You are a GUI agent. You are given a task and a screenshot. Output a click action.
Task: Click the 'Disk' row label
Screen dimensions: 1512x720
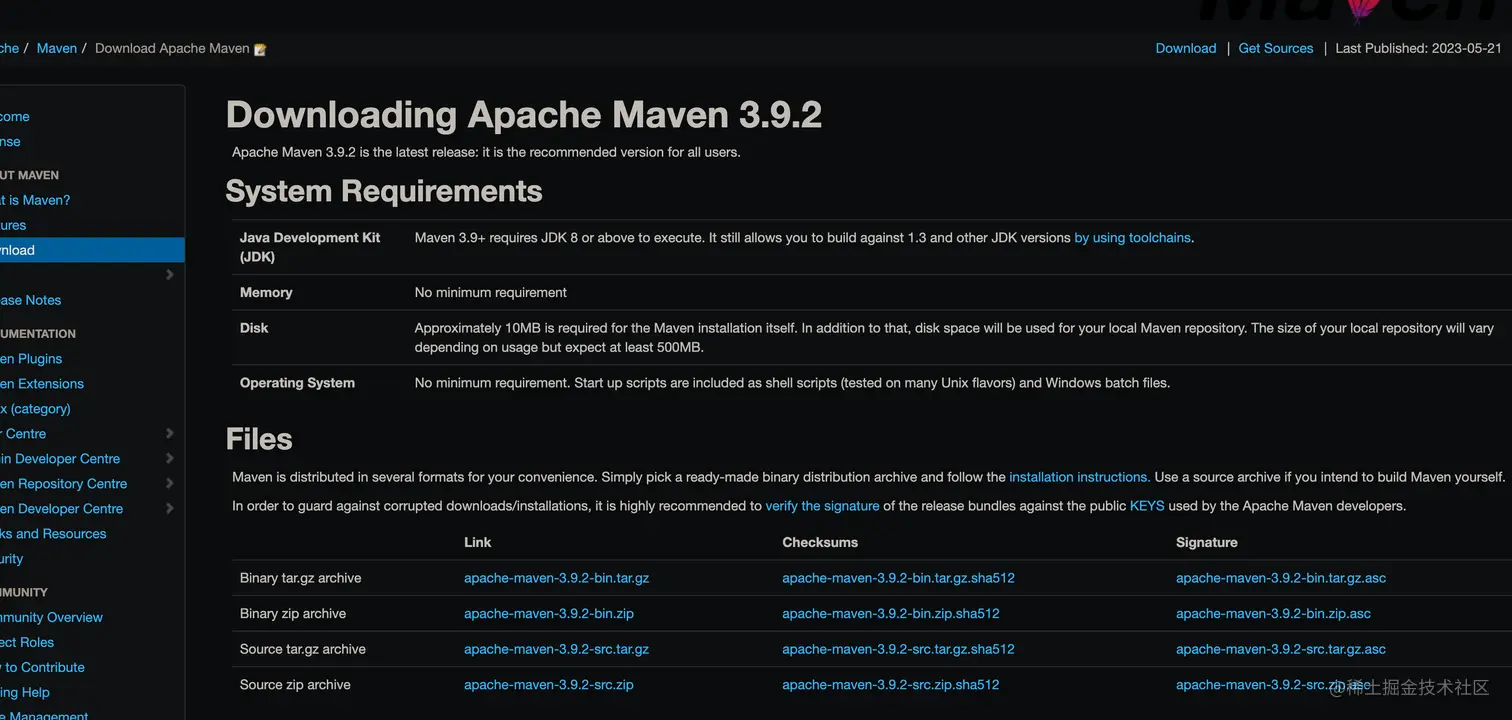click(x=254, y=328)
